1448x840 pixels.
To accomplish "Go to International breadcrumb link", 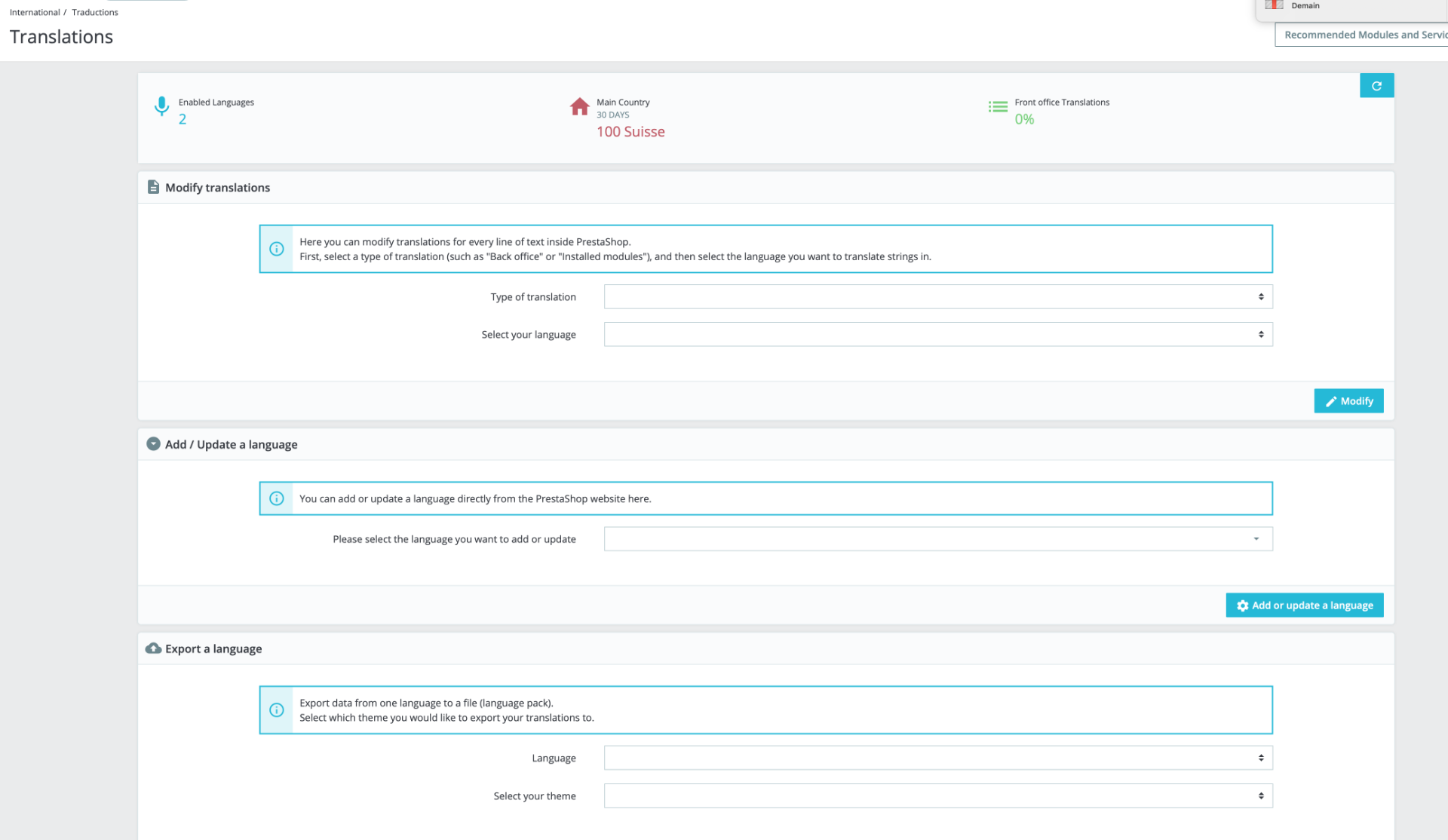I will pos(35,12).
